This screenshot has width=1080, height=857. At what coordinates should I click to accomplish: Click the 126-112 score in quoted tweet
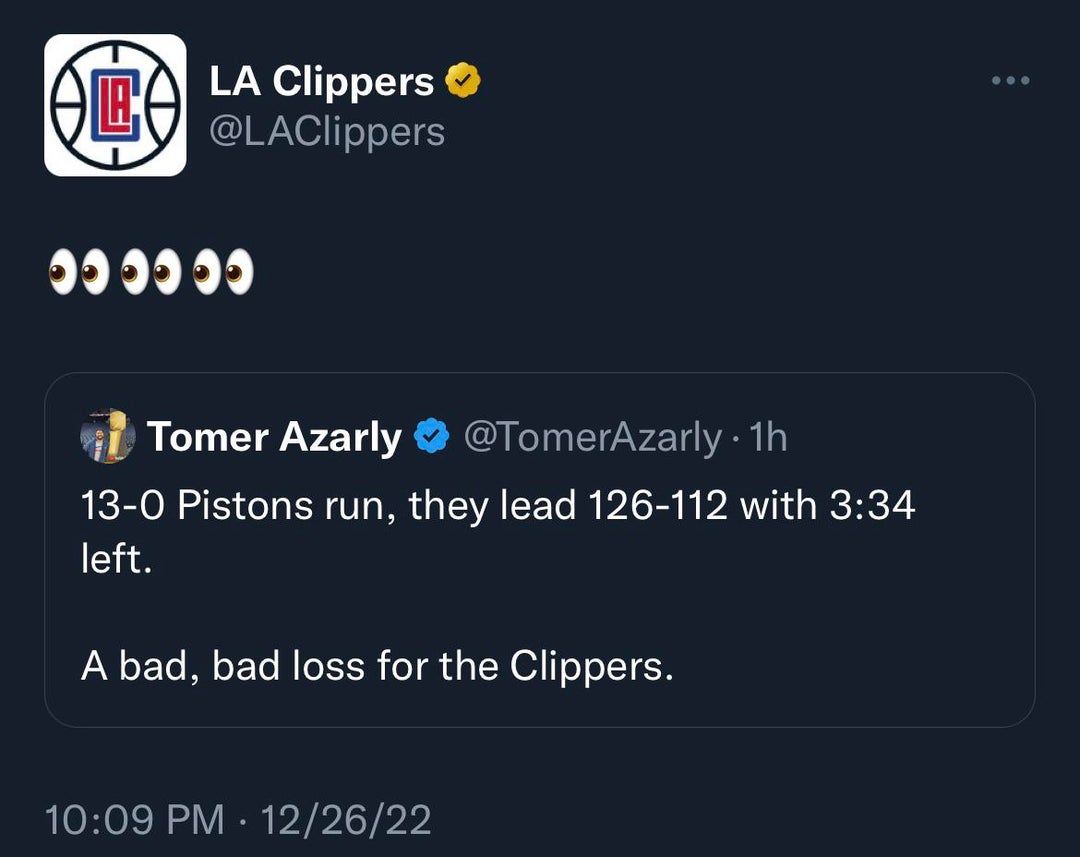coord(657,506)
